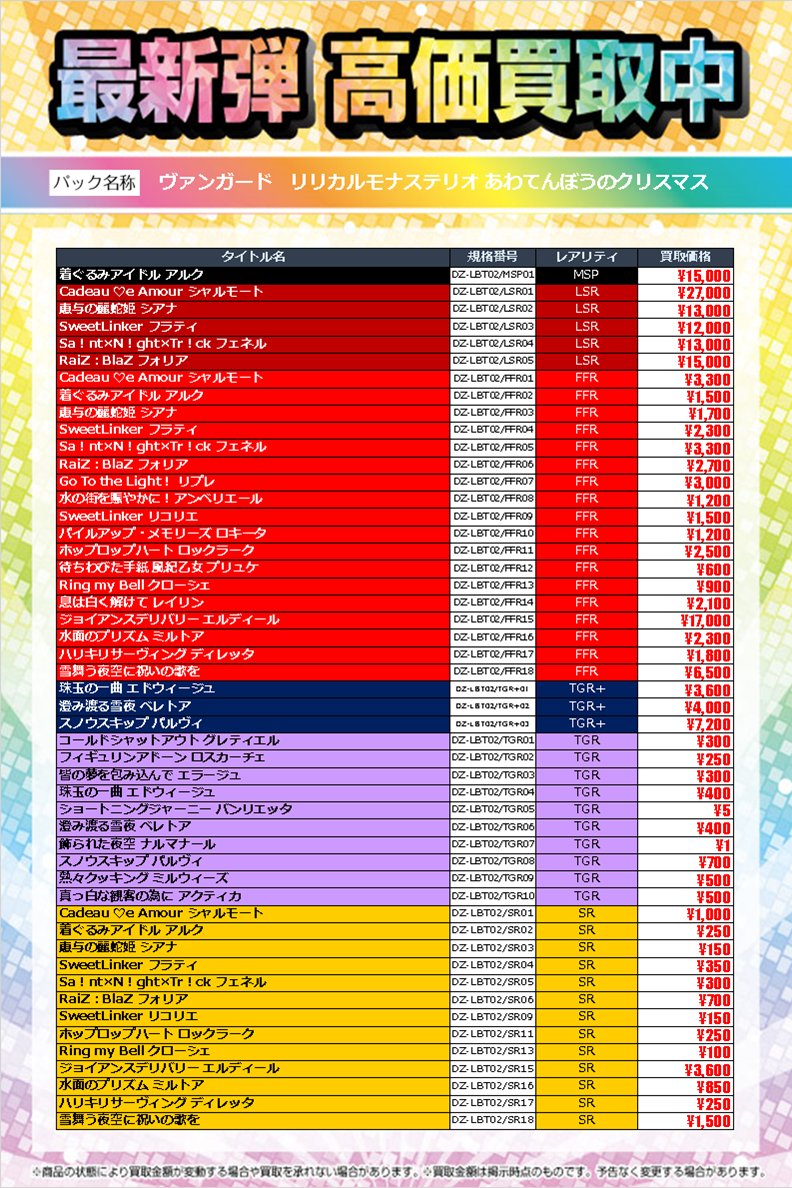This screenshot has width=792, height=1188.
Task: Click the 買取価格 column header
Action: [685, 256]
